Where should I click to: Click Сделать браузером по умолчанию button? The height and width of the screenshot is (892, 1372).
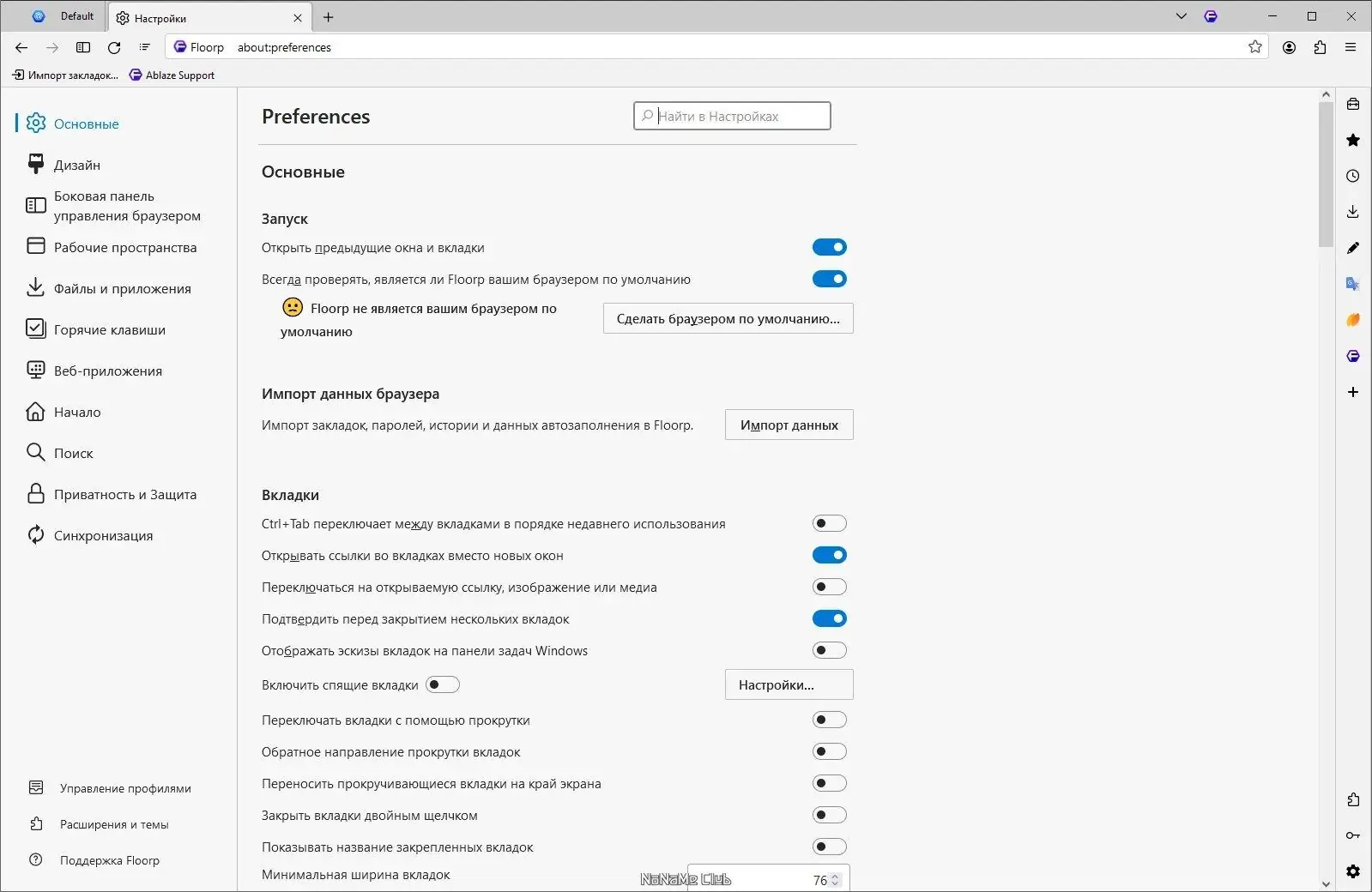(x=728, y=318)
